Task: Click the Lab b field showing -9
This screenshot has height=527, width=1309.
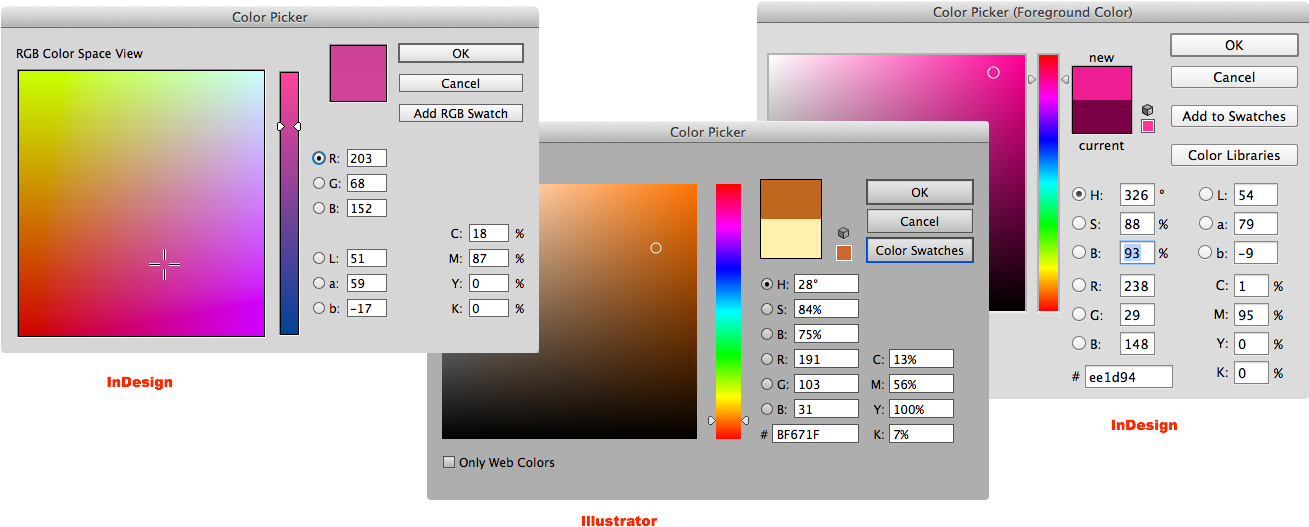Action: 1256,253
